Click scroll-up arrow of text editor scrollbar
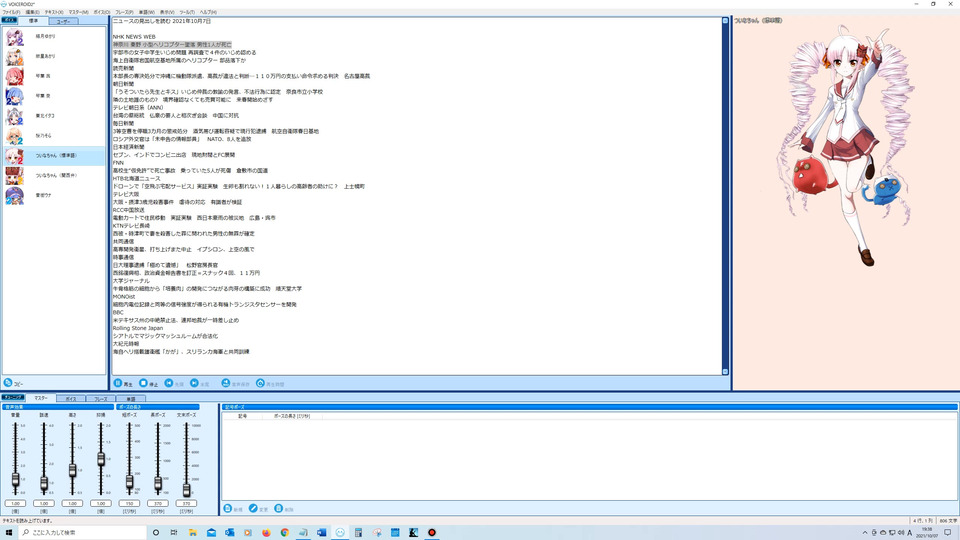This screenshot has width=960, height=540. pyautogui.click(x=726, y=21)
